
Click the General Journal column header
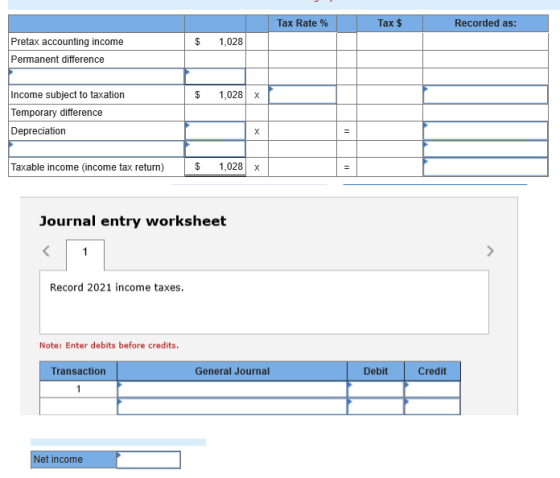coord(232,371)
